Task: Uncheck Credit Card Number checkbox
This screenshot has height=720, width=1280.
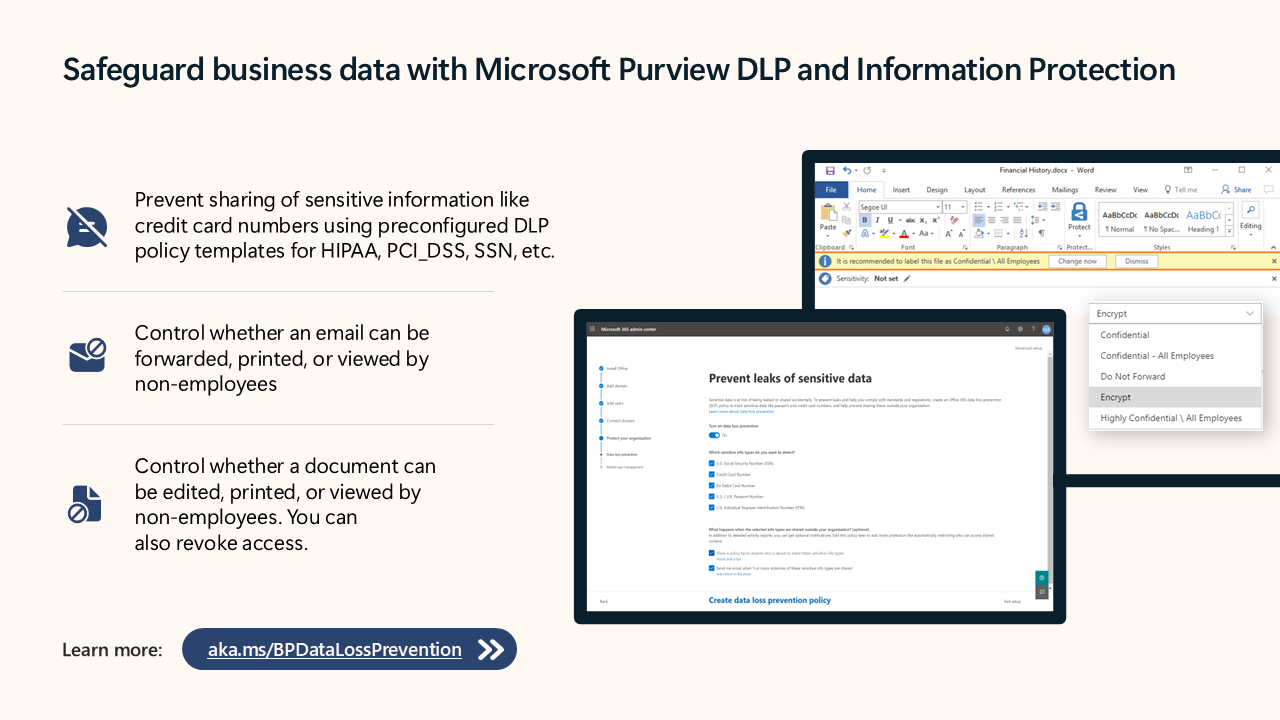Action: (x=711, y=474)
